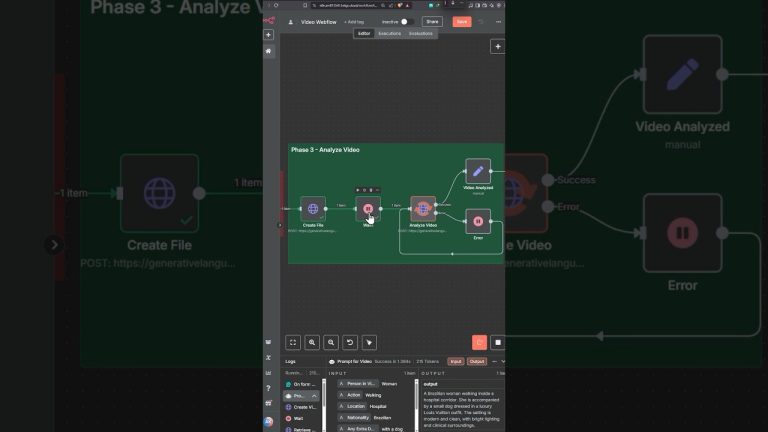Click the delete trash icon above Wait node

371,190
